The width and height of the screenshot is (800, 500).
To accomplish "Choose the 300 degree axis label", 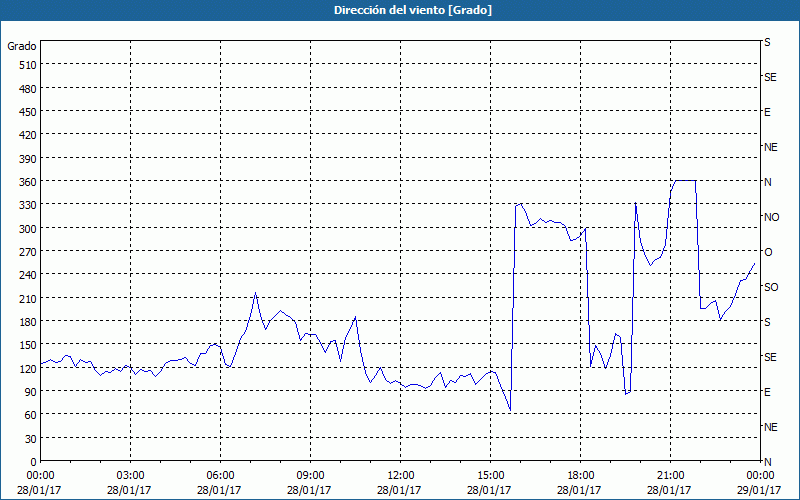I will (x=28, y=229).
